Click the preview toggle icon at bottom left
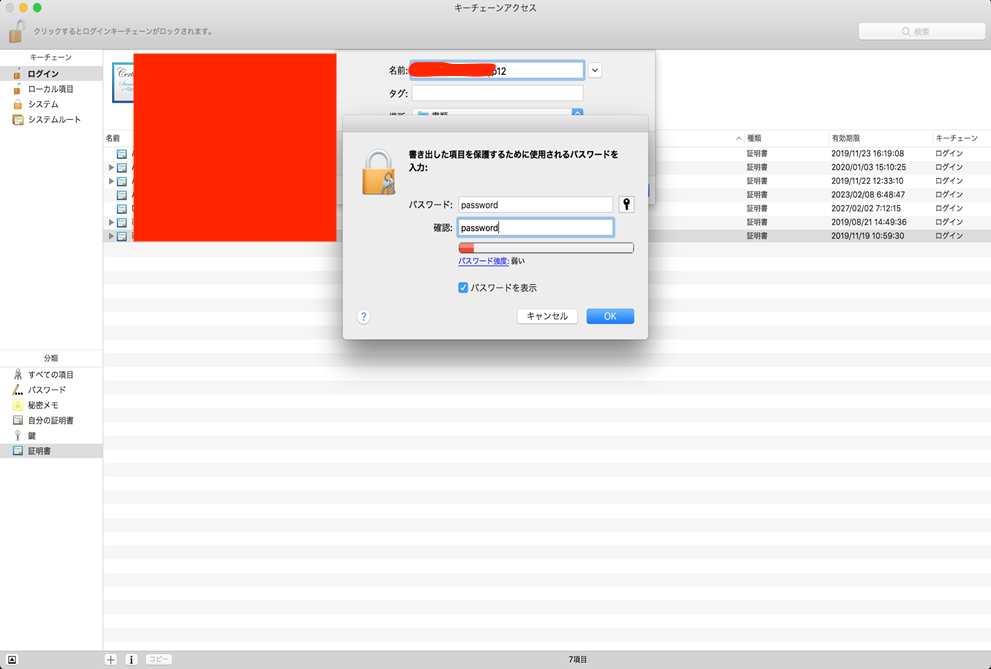This screenshot has width=991, height=669. [12, 659]
